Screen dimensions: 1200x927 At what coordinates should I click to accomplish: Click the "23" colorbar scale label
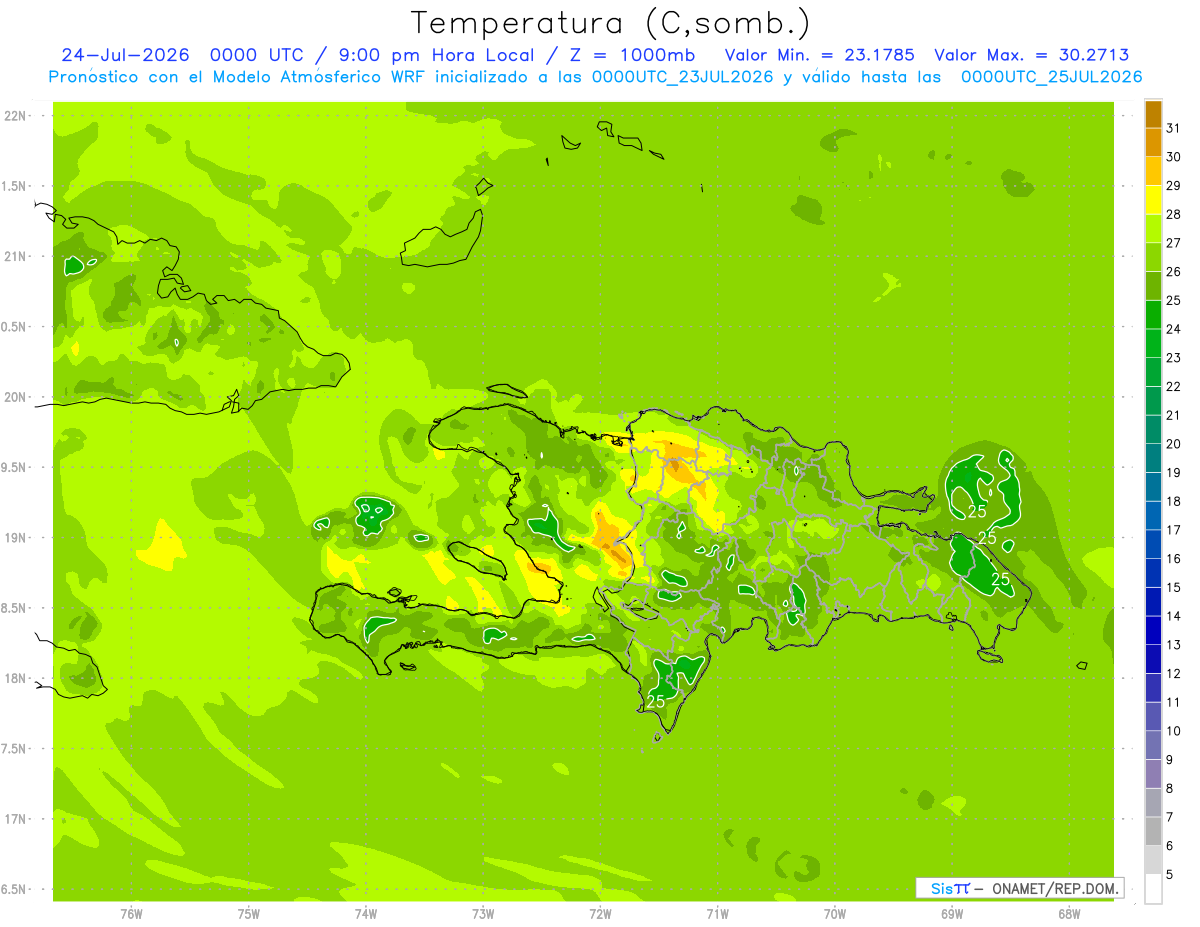click(1173, 358)
